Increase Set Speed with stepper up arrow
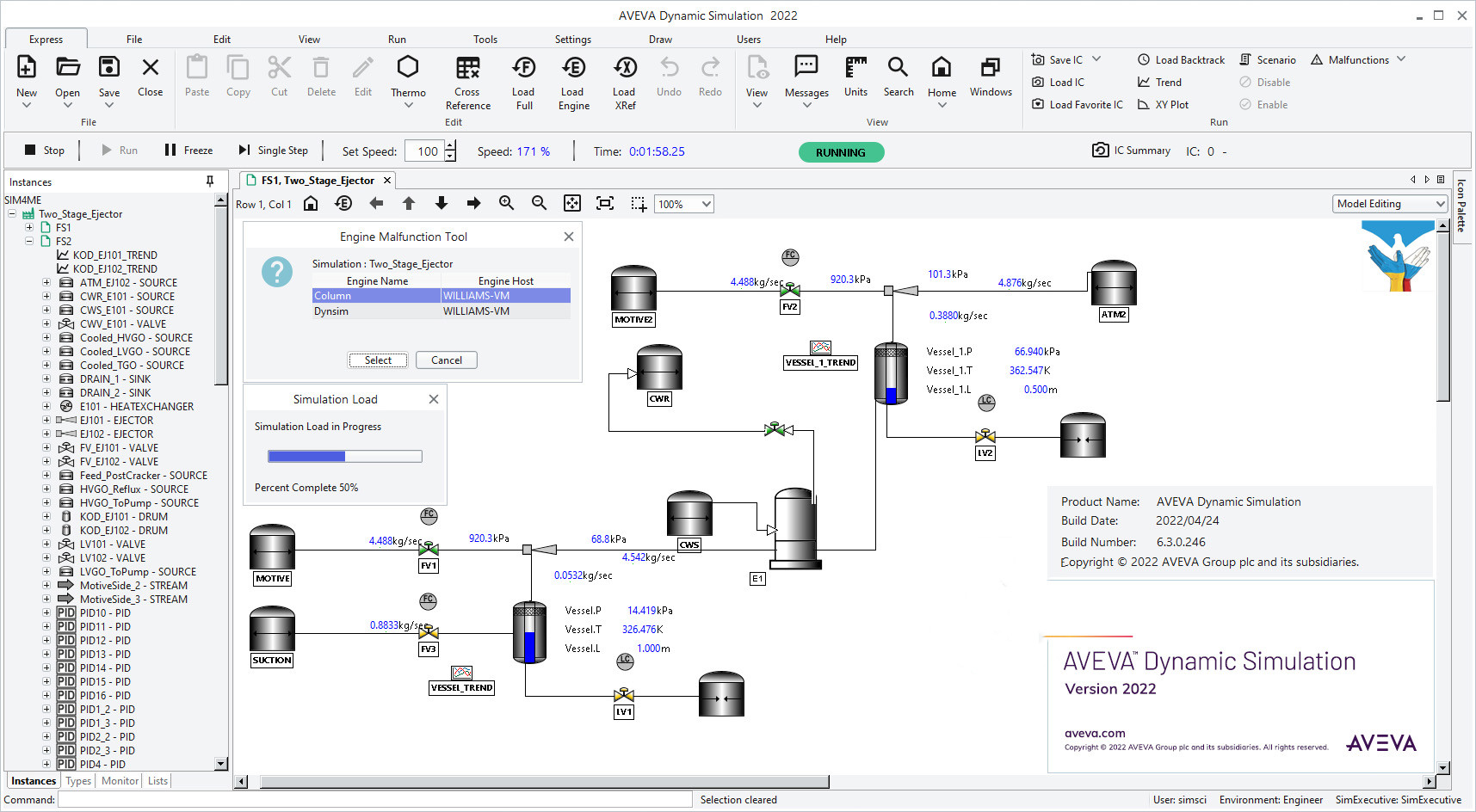Viewport: 1476px width, 812px height. [x=450, y=145]
